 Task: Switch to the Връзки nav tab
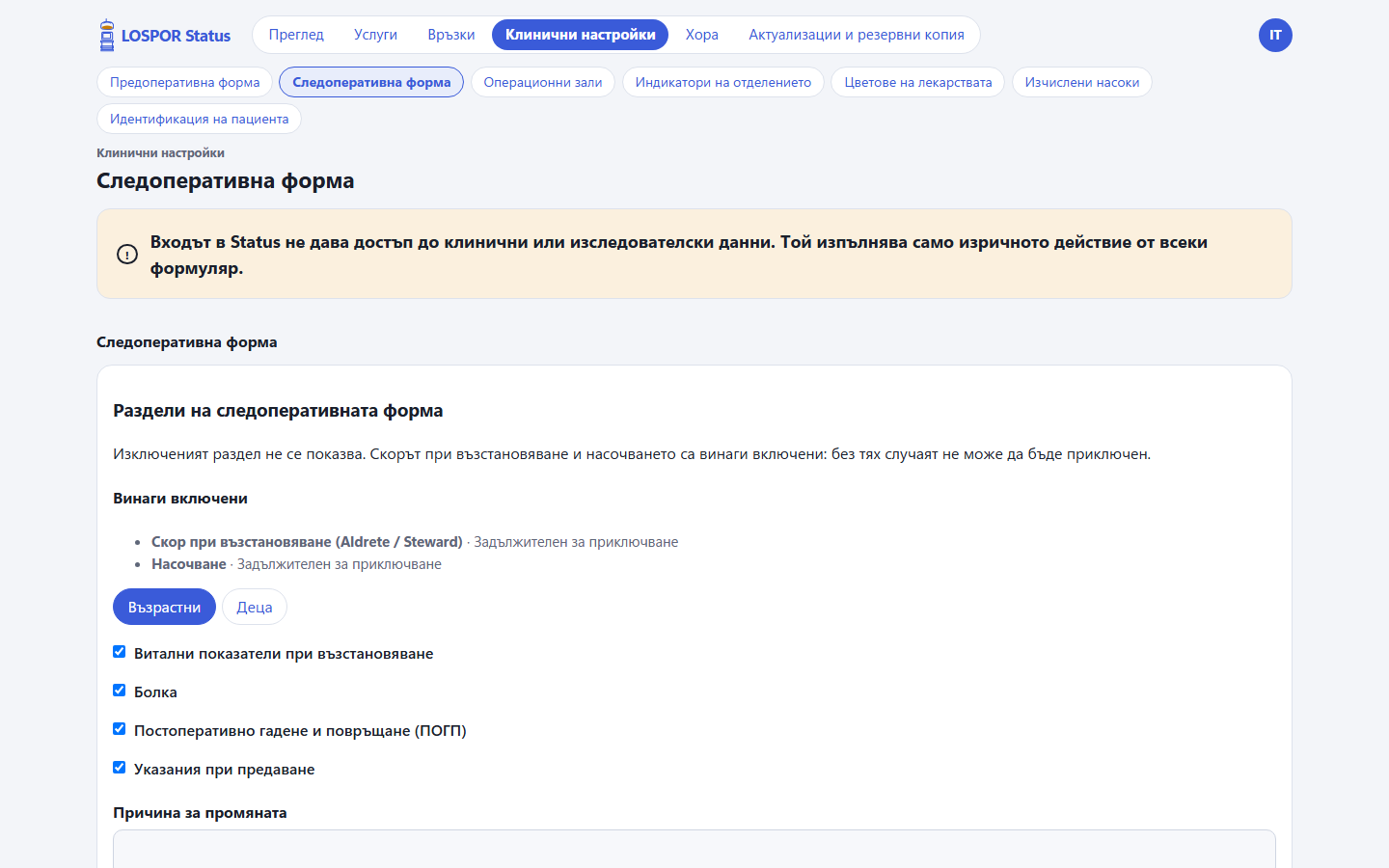[x=451, y=35]
